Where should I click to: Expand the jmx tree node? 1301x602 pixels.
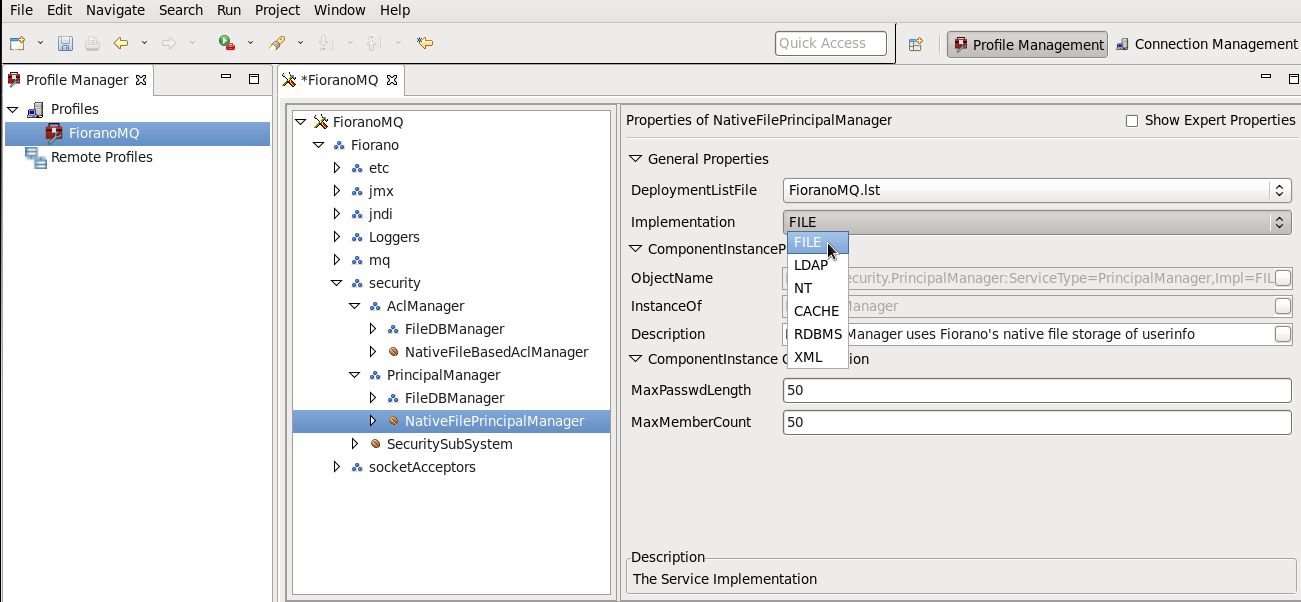pos(337,191)
